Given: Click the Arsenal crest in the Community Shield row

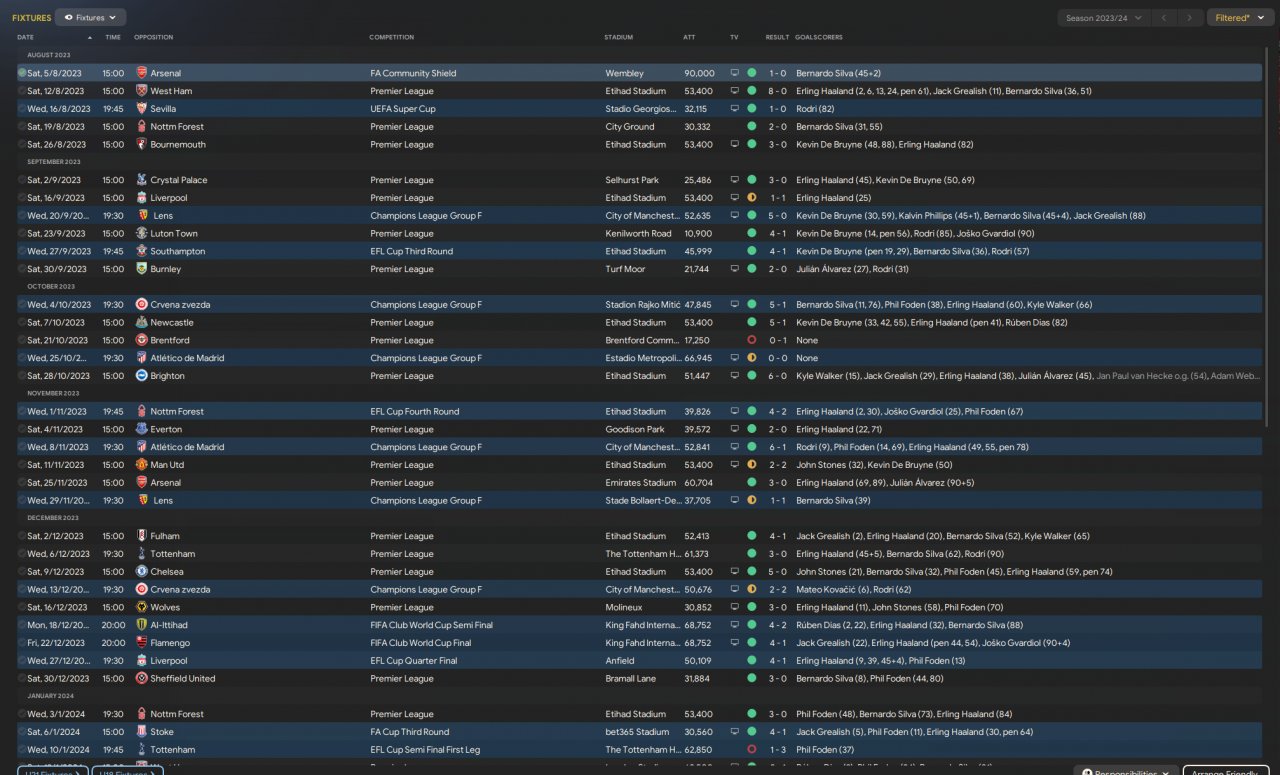Looking at the screenshot, I should (x=141, y=73).
